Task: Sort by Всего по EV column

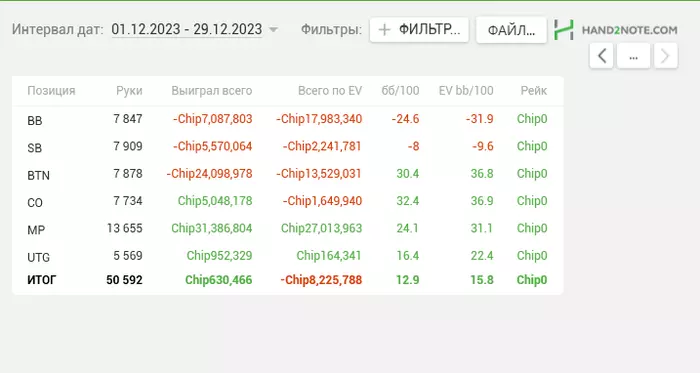Action: pos(330,91)
